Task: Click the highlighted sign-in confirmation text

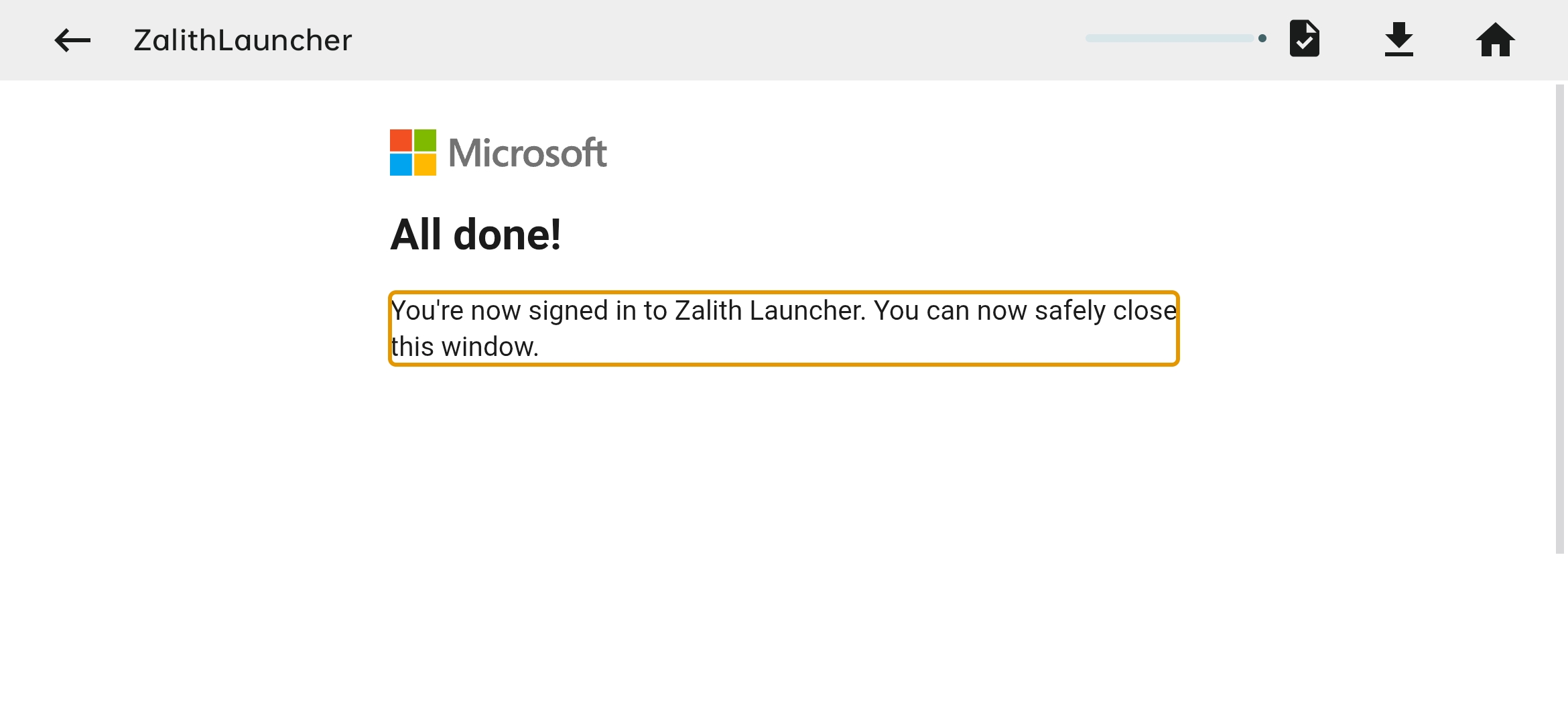Action: click(783, 328)
